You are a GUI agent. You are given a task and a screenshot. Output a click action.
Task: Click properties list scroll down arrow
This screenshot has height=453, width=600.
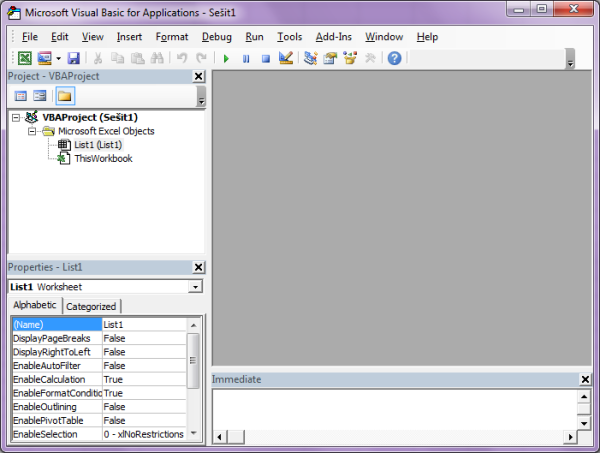193,433
